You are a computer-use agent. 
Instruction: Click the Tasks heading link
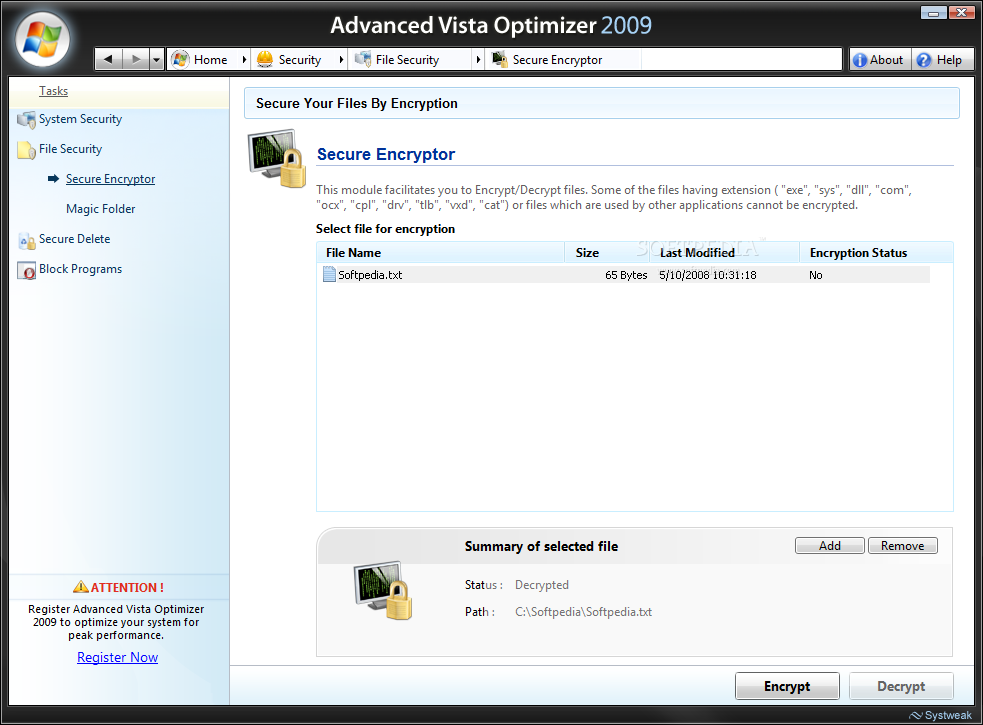(53, 91)
